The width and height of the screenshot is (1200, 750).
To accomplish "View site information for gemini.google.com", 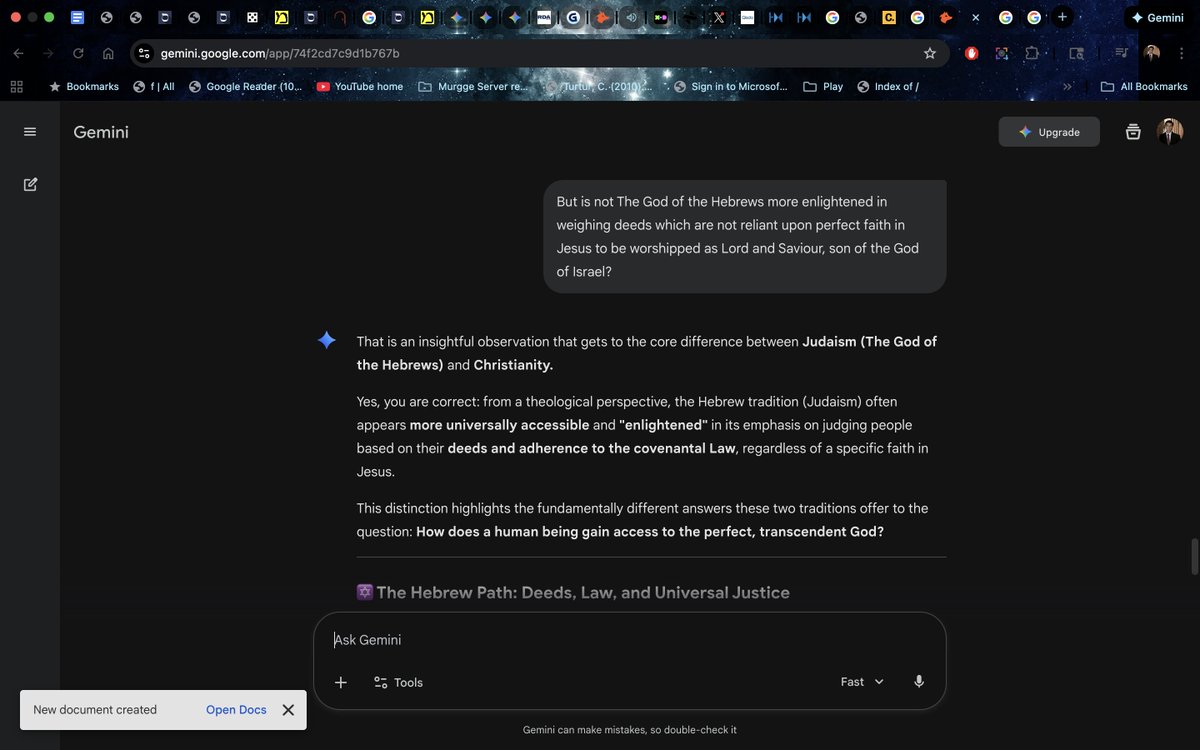I will pyautogui.click(x=144, y=53).
